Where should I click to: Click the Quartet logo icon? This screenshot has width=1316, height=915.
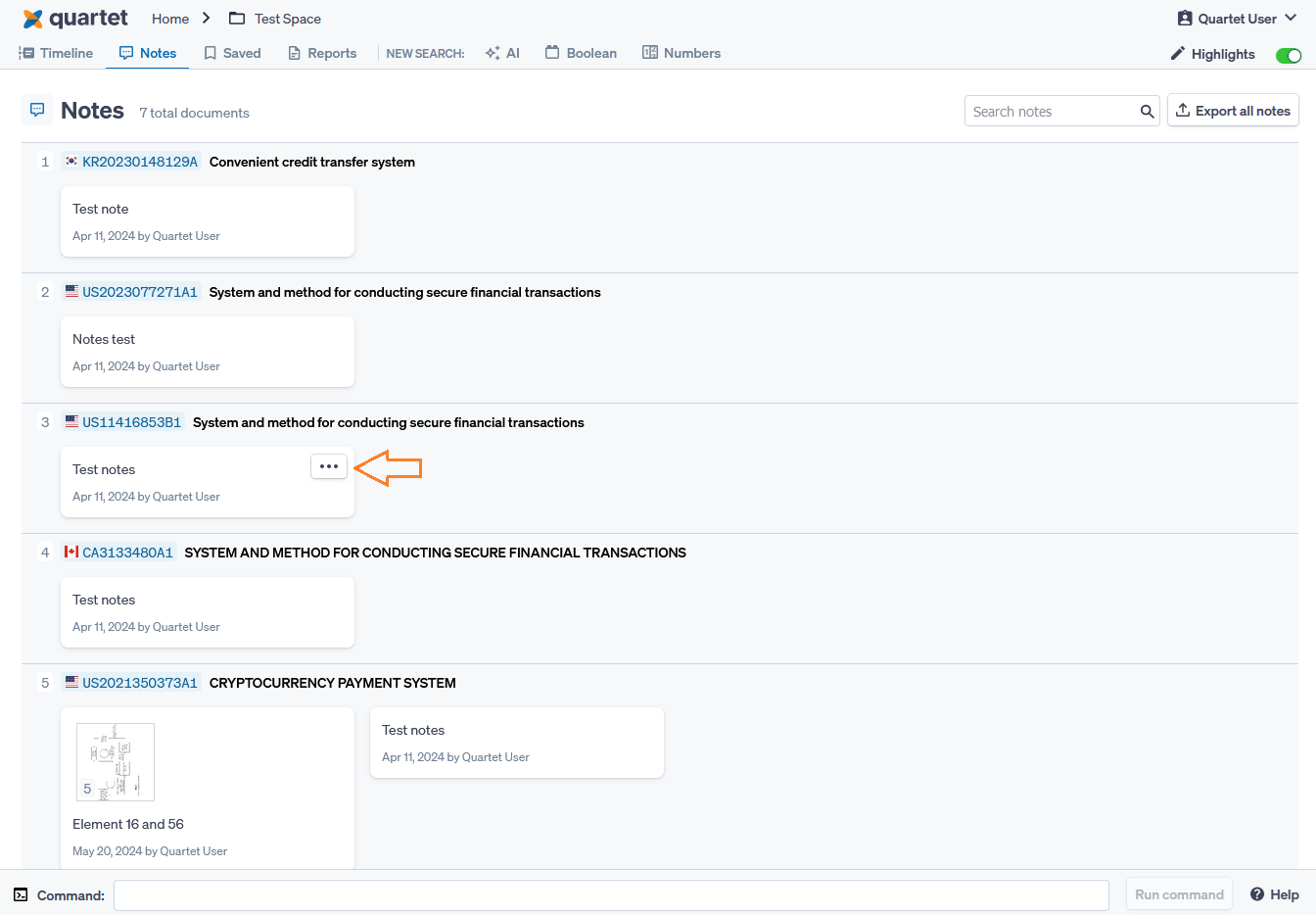pos(32,19)
